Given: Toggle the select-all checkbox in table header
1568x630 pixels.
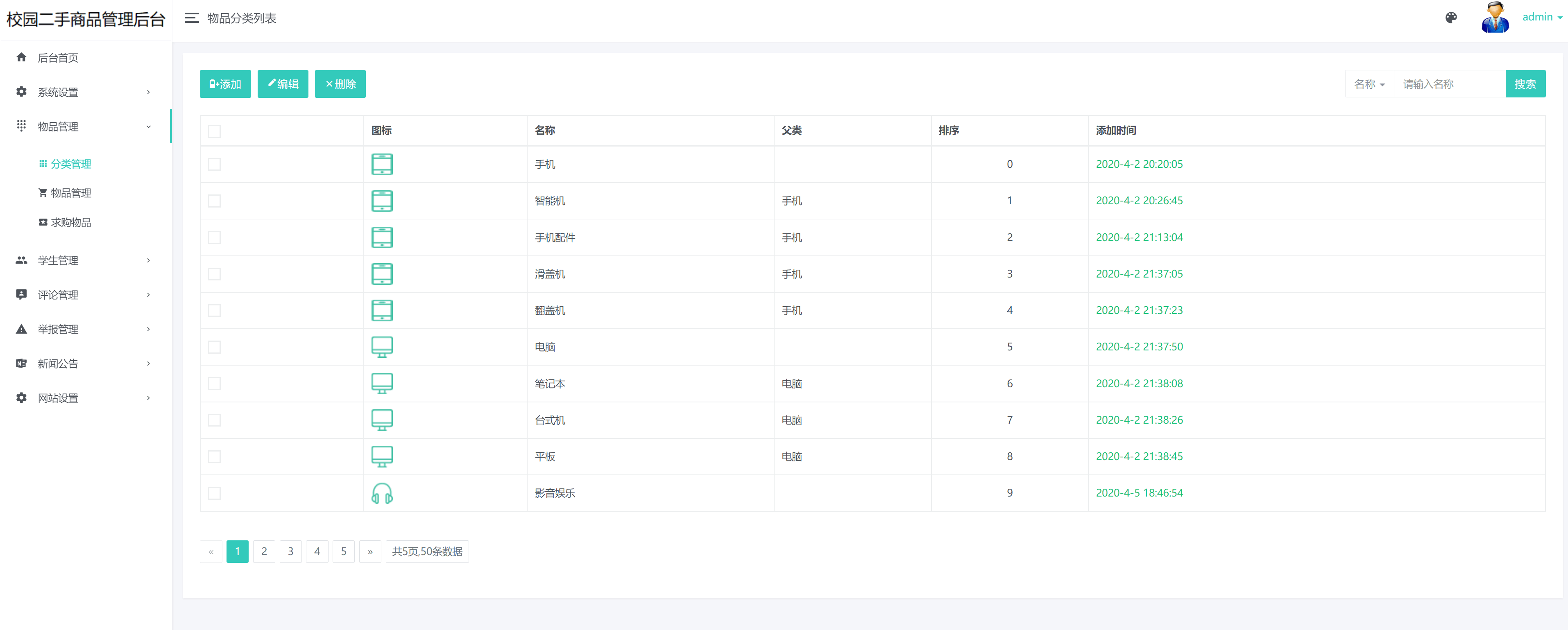Looking at the screenshot, I should click(214, 131).
